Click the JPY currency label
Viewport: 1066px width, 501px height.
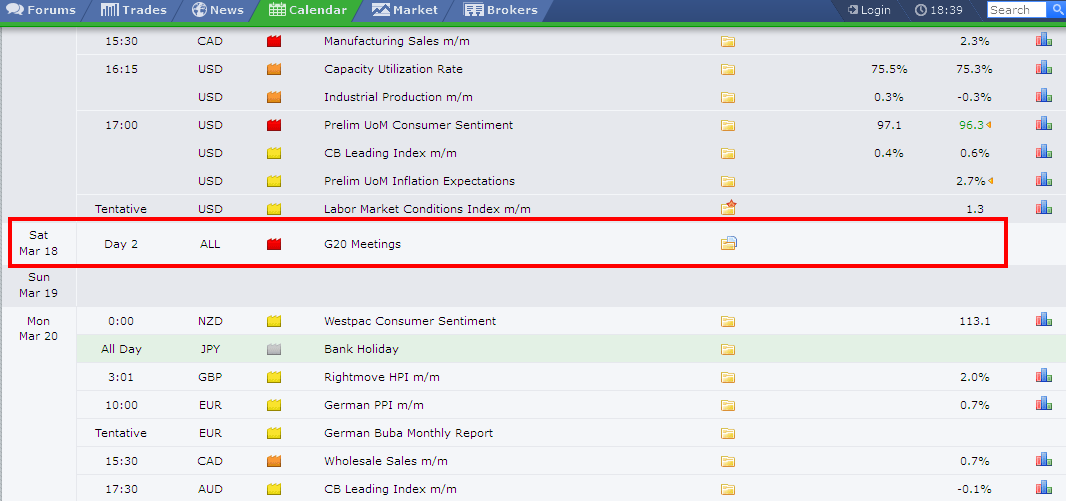click(210, 349)
